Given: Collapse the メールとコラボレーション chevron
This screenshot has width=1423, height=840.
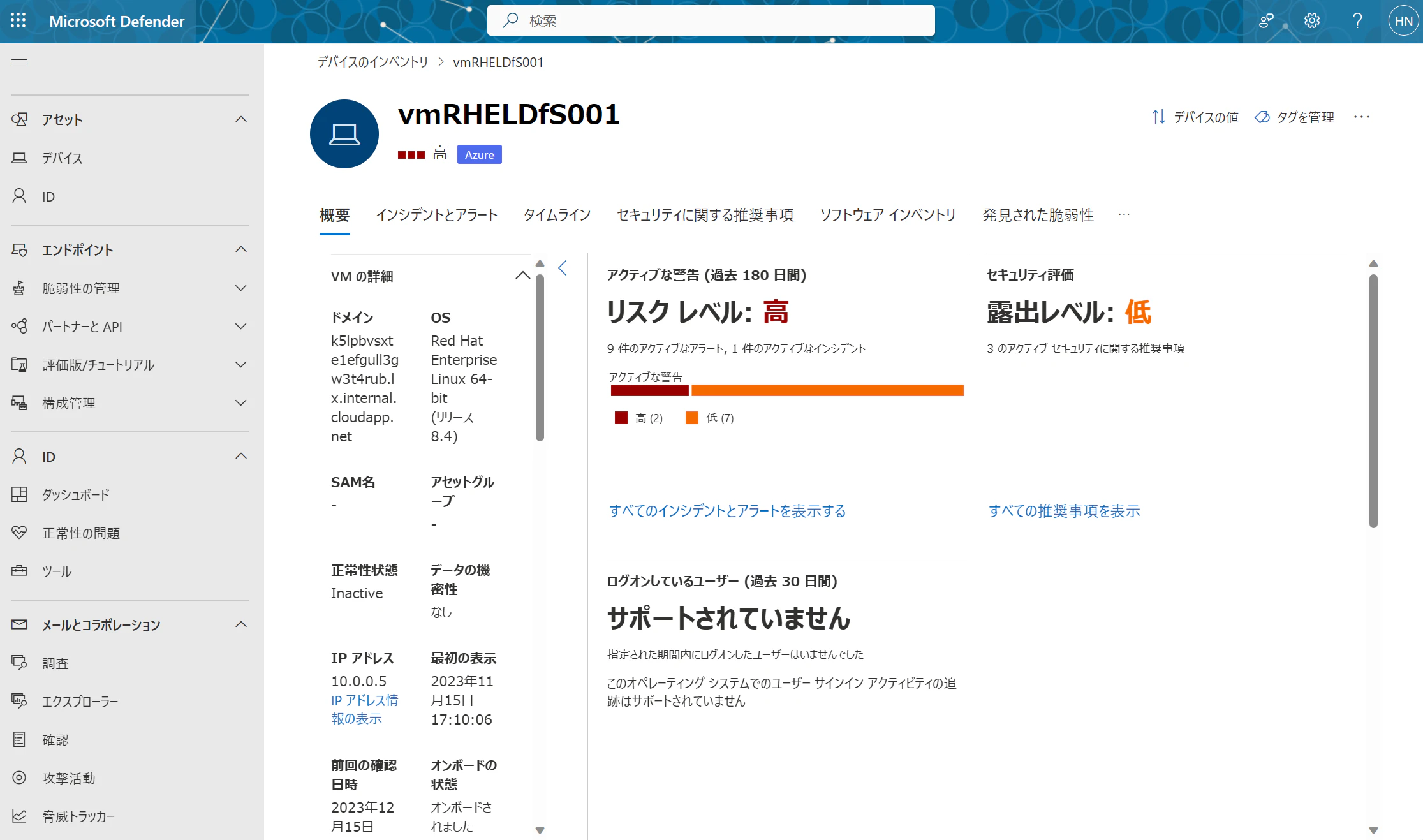Looking at the screenshot, I should pos(241,624).
